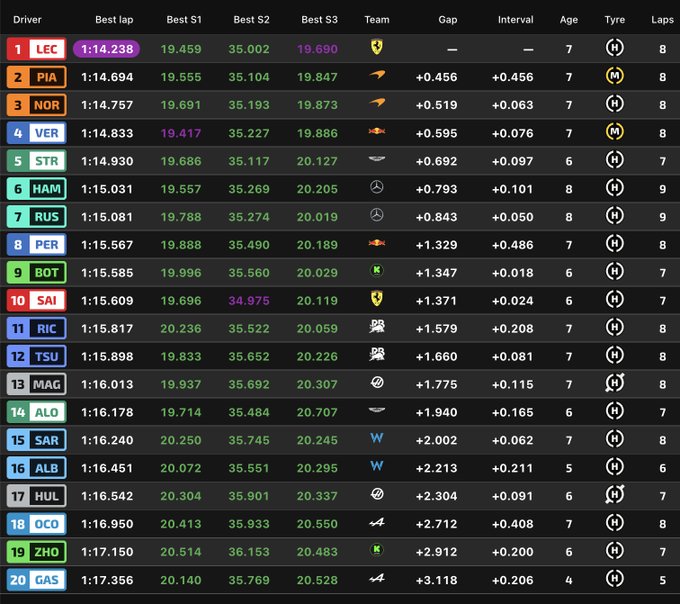Select the ALO driver badge
The image size is (680, 604).
(36, 412)
